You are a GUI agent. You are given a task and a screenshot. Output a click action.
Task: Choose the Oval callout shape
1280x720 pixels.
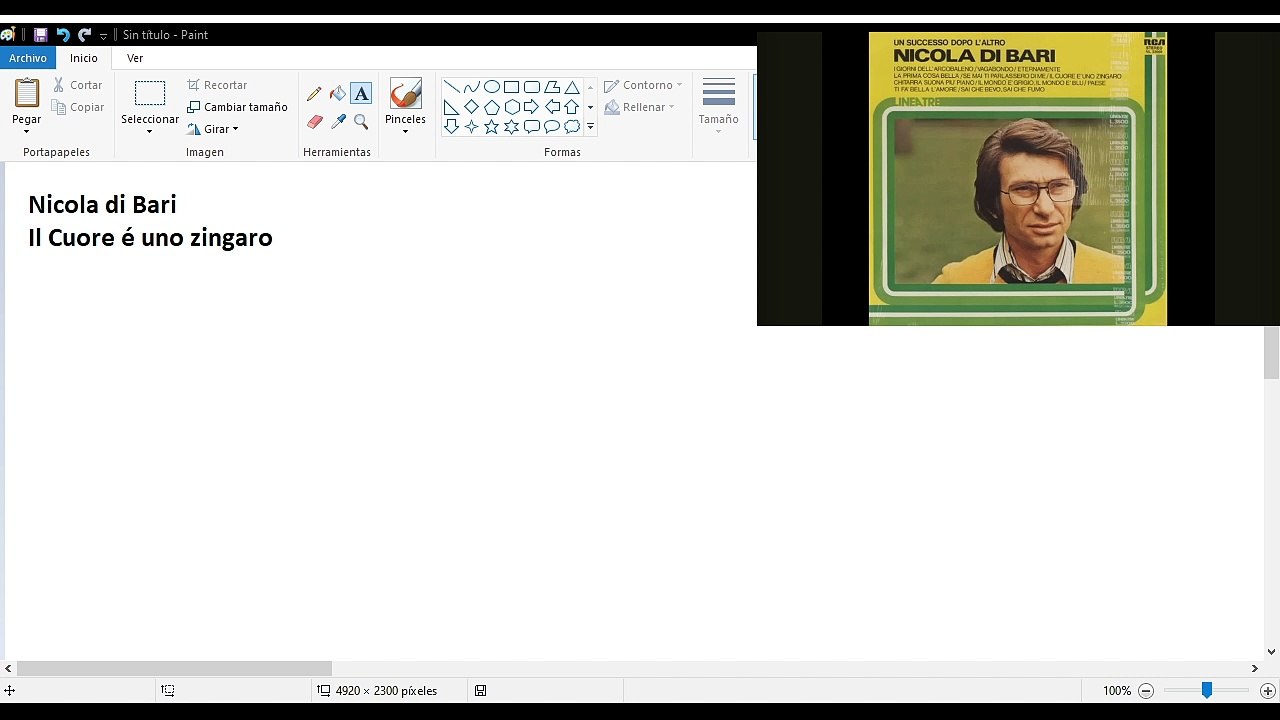(x=552, y=127)
